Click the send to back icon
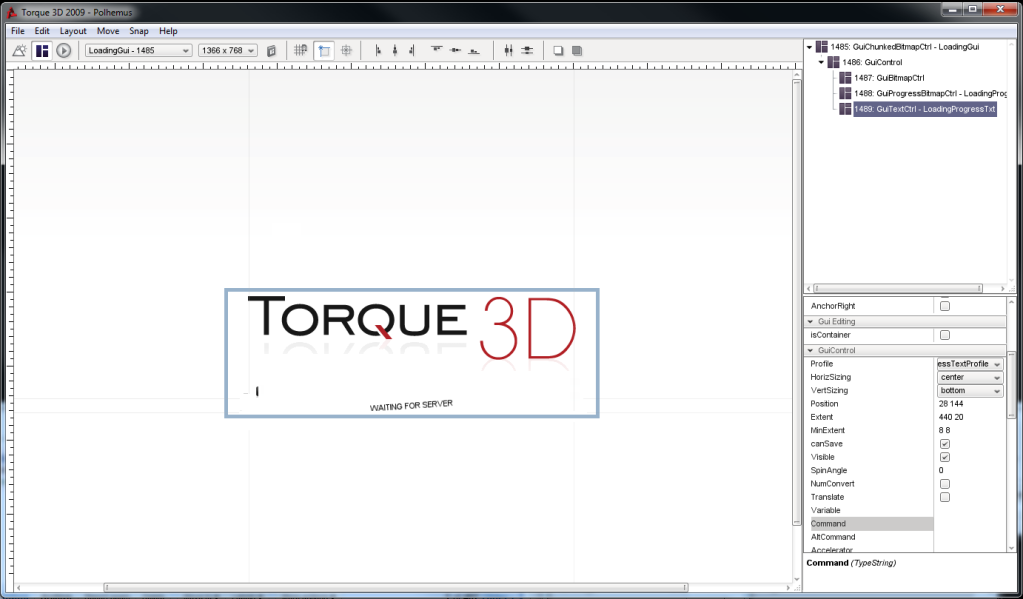Screen dimensions: 1023x599 577,50
